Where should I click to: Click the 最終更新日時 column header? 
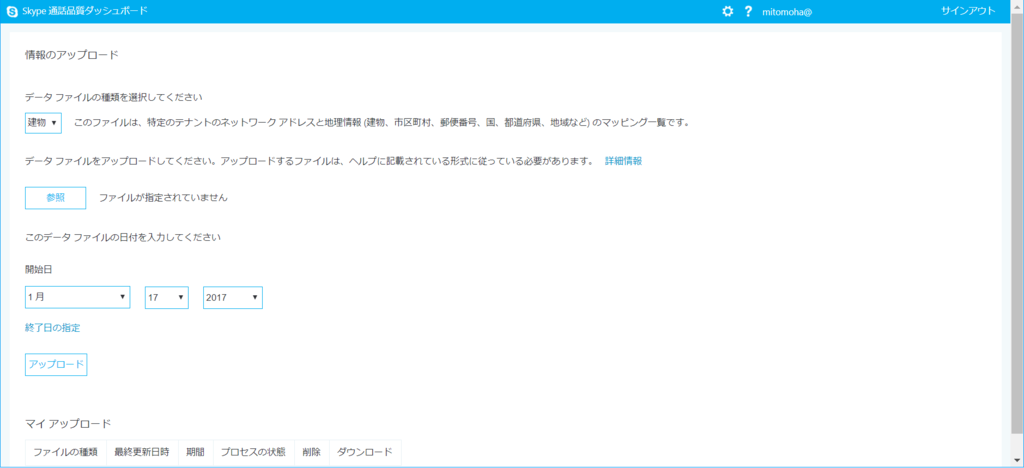click(x=142, y=452)
